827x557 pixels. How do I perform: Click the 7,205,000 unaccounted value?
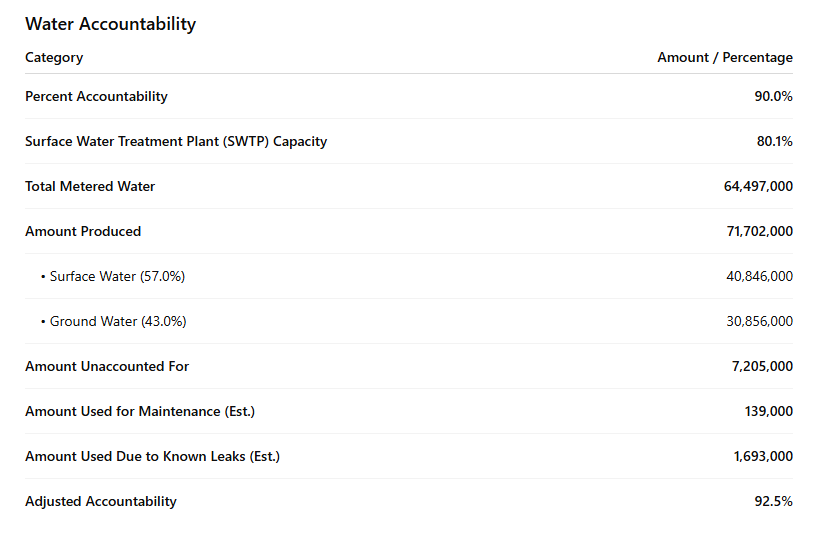click(762, 367)
